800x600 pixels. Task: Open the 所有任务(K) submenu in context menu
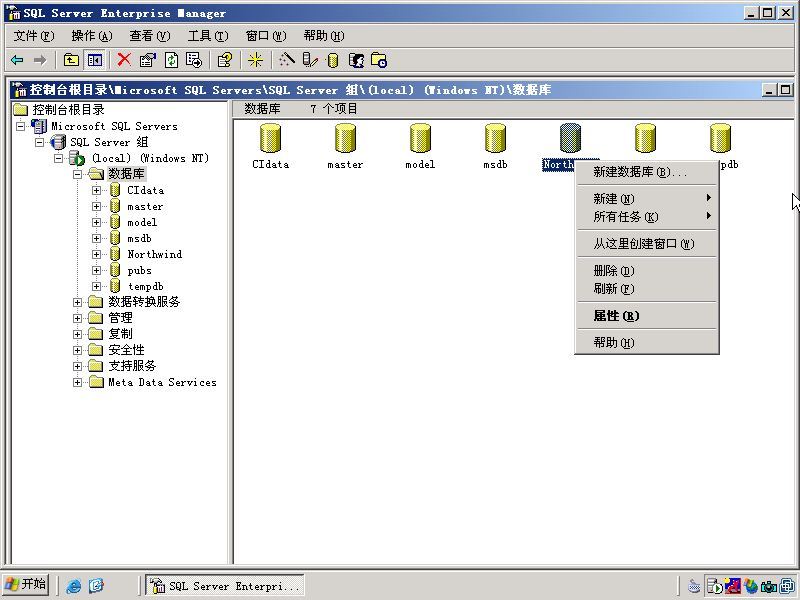pyautogui.click(x=646, y=217)
